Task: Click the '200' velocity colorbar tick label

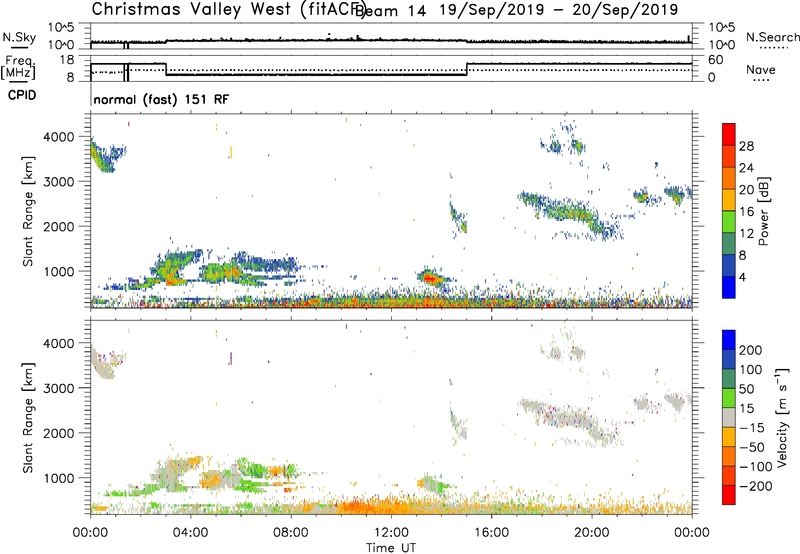Action: (751, 350)
